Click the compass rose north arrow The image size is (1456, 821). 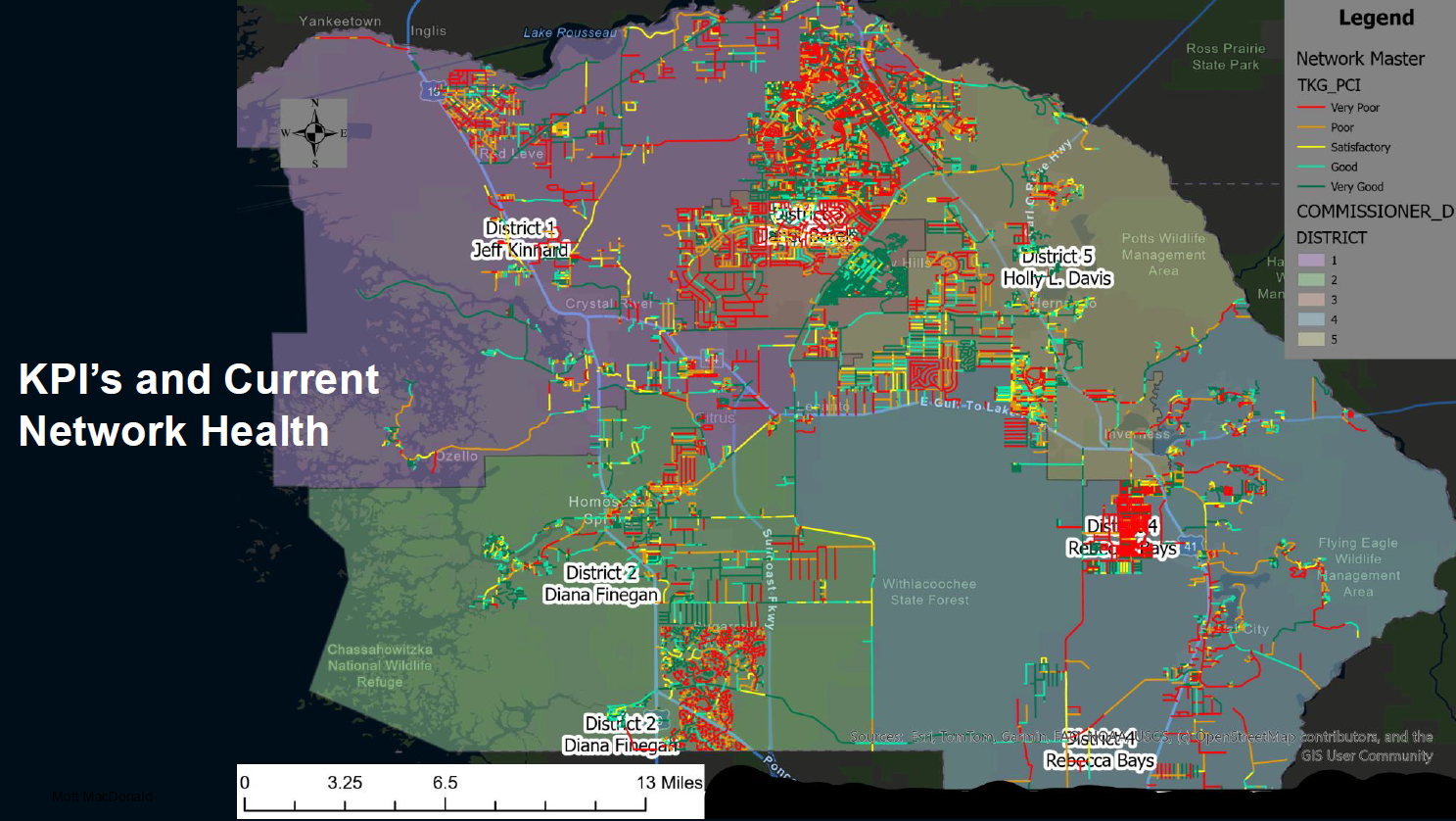(314, 132)
